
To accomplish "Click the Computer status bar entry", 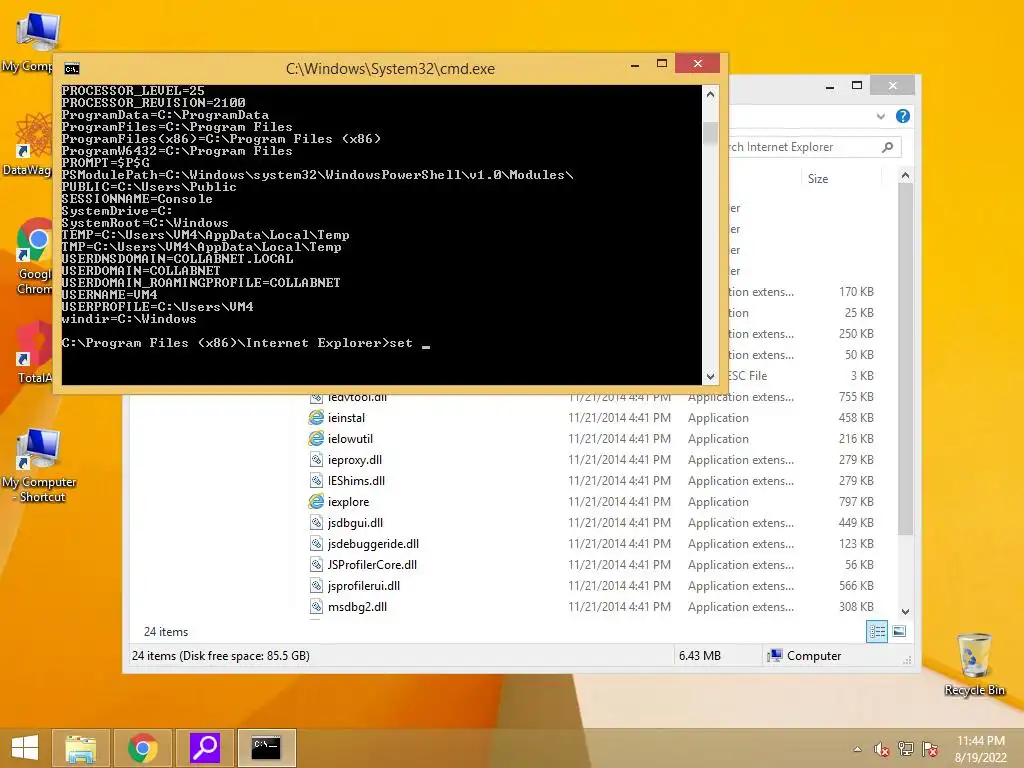I will point(805,656).
